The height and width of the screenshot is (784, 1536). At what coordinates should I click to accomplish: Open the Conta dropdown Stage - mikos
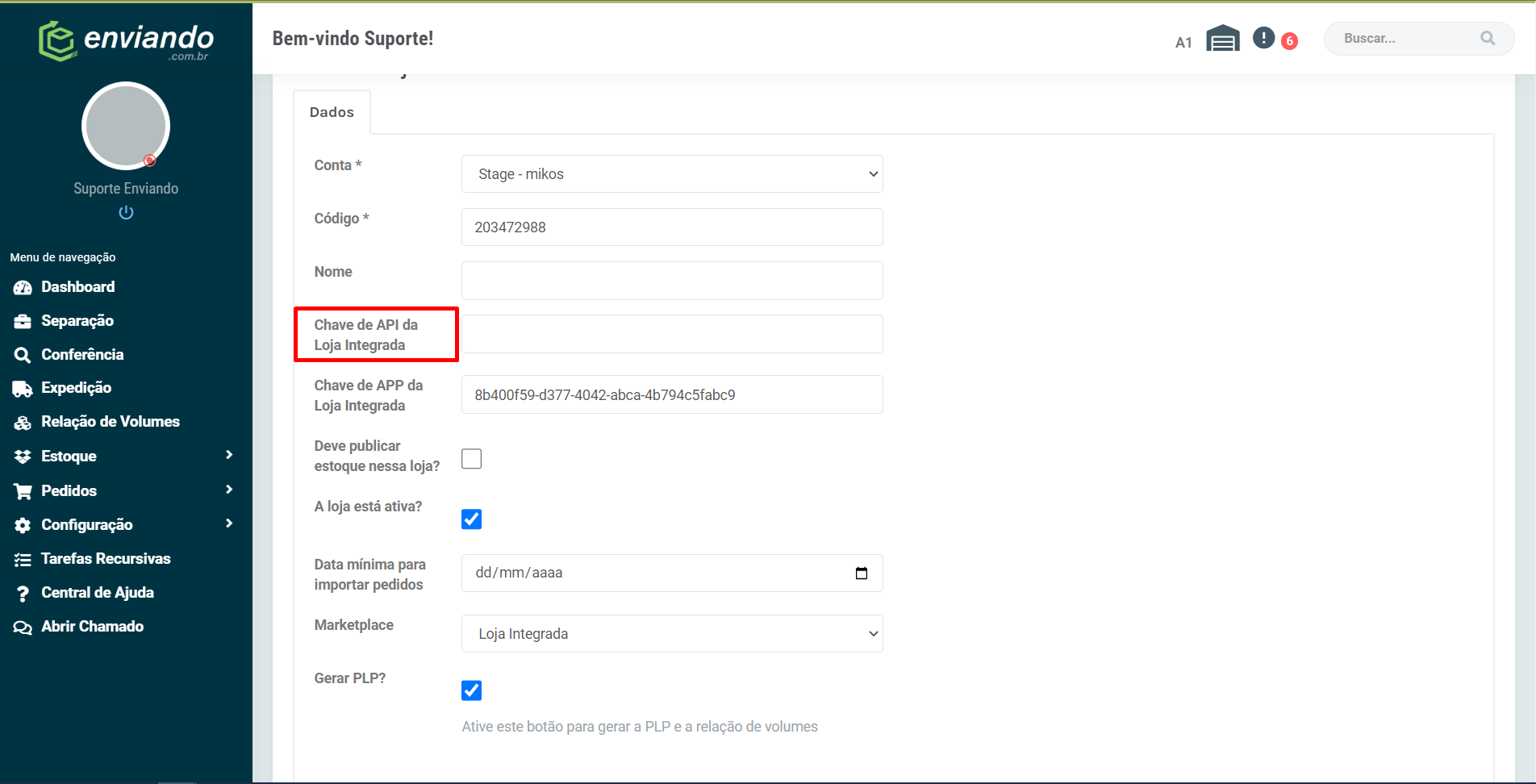coord(672,174)
